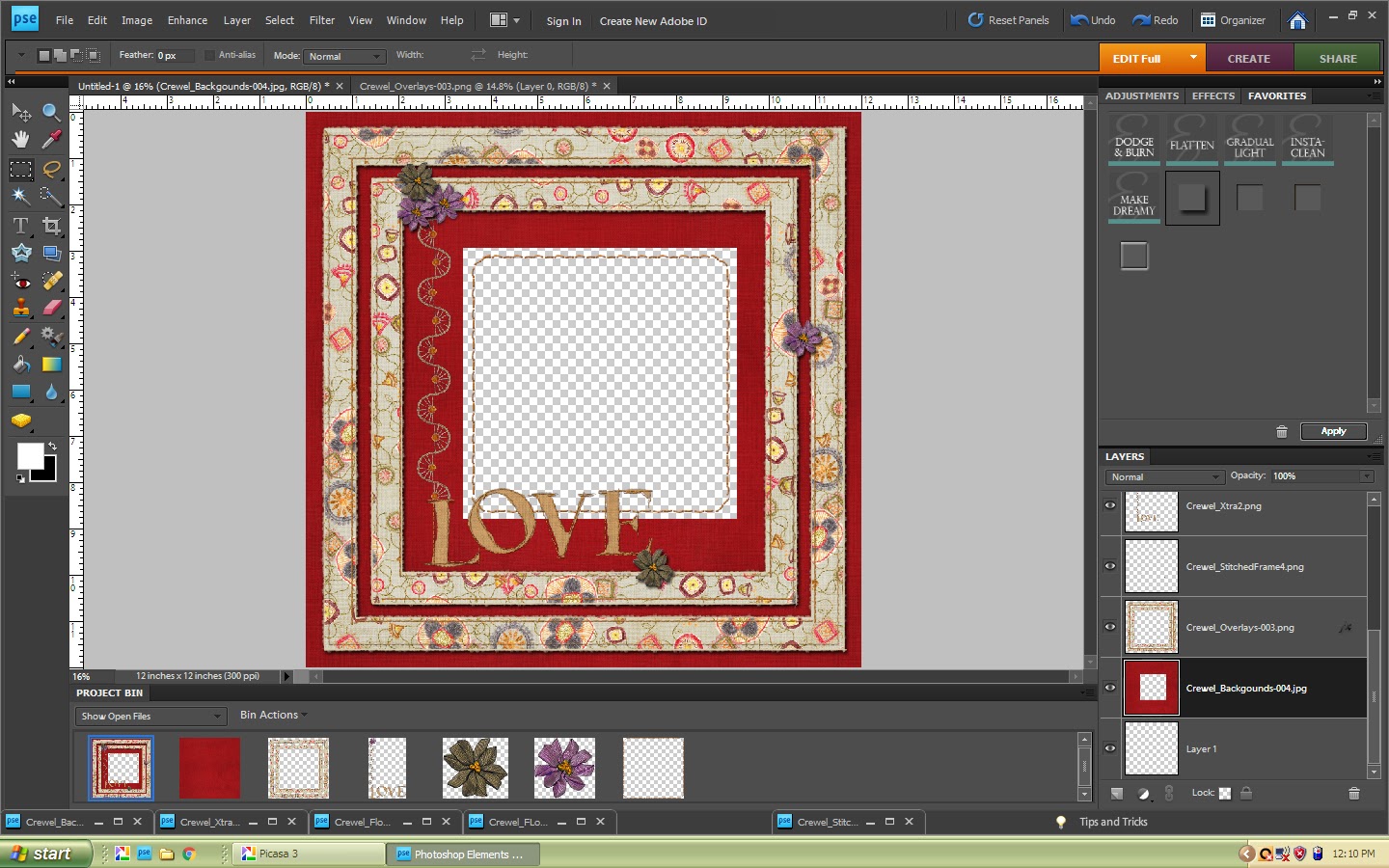Click the Reset Panels button
The height and width of the screenshot is (868, 1389).
click(1008, 19)
